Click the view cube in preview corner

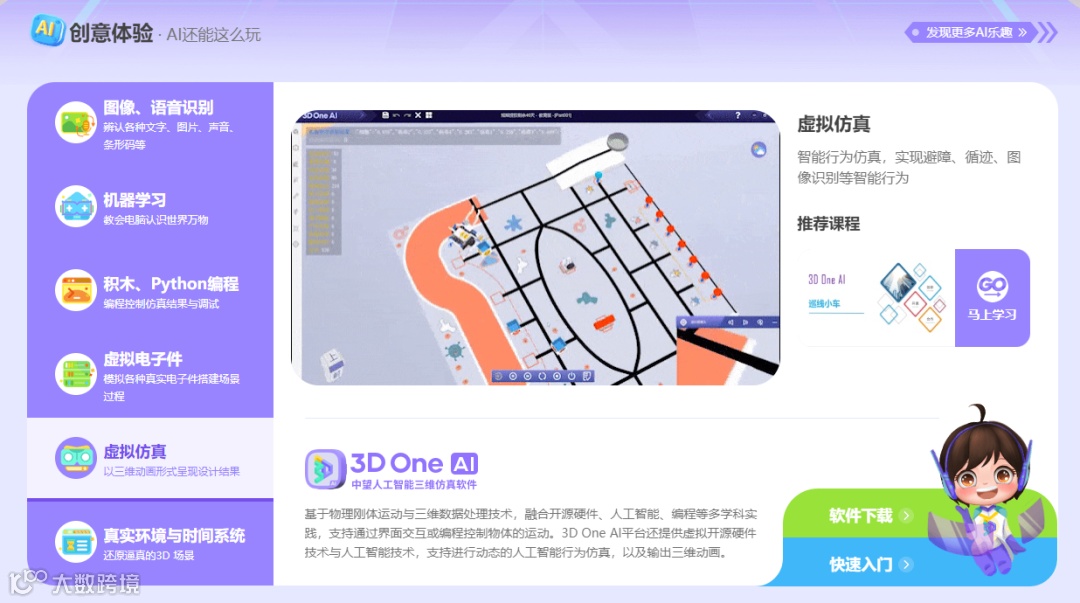pyautogui.click(x=333, y=365)
